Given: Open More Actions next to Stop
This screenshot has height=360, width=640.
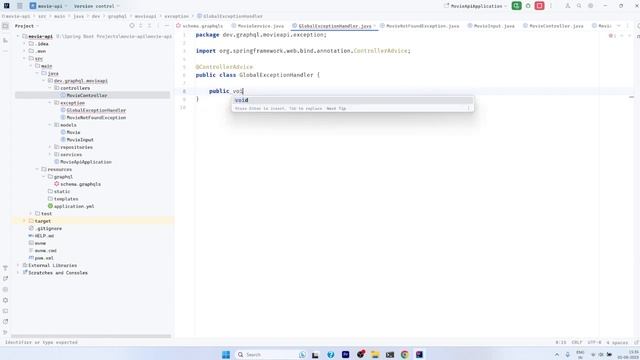Looking at the screenshot, I should pos(551,6).
